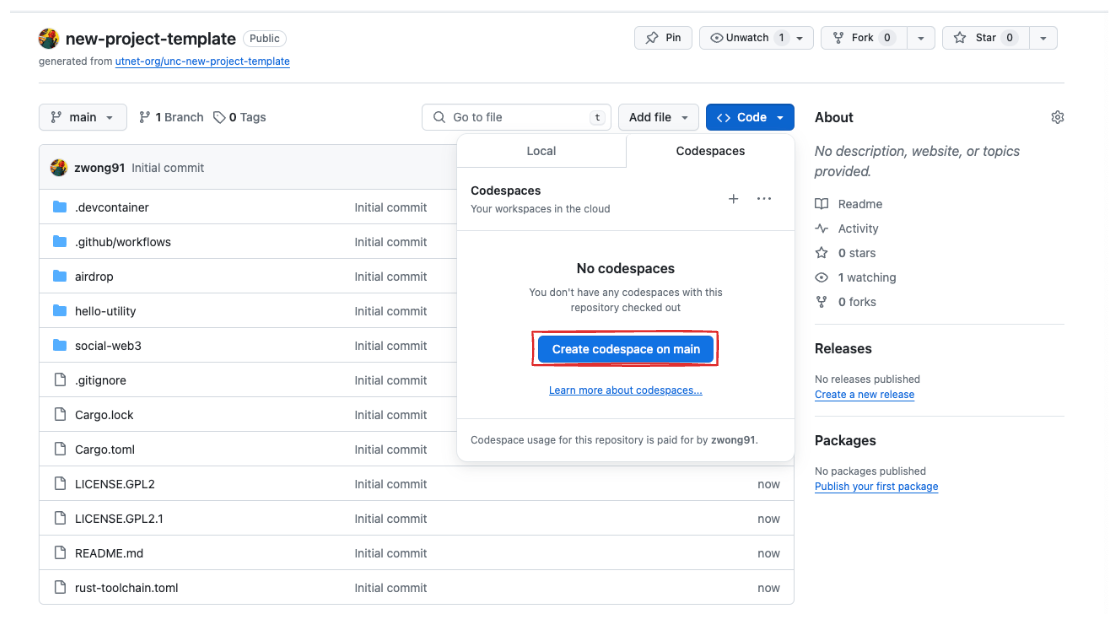Open the main branch selector dropdown
The height and width of the screenshot is (624, 1118).
tap(83, 117)
